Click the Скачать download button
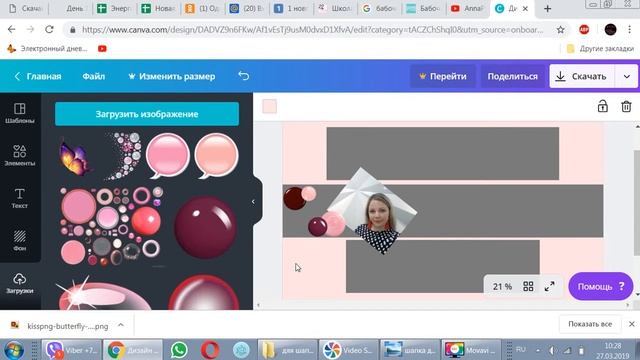The width and height of the screenshot is (640, 360). [582, 76]
